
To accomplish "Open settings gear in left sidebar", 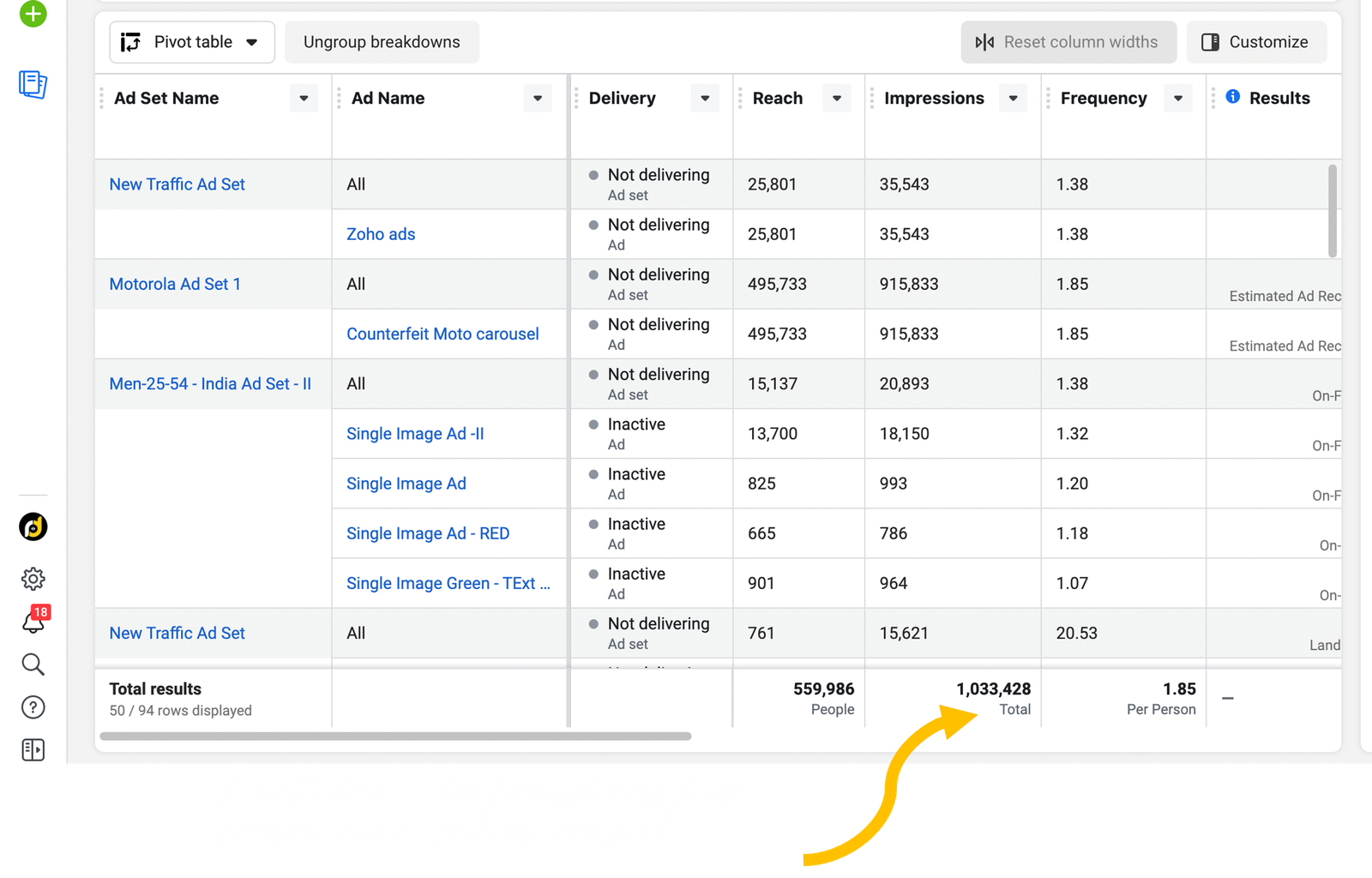I will tap(33, 579).
